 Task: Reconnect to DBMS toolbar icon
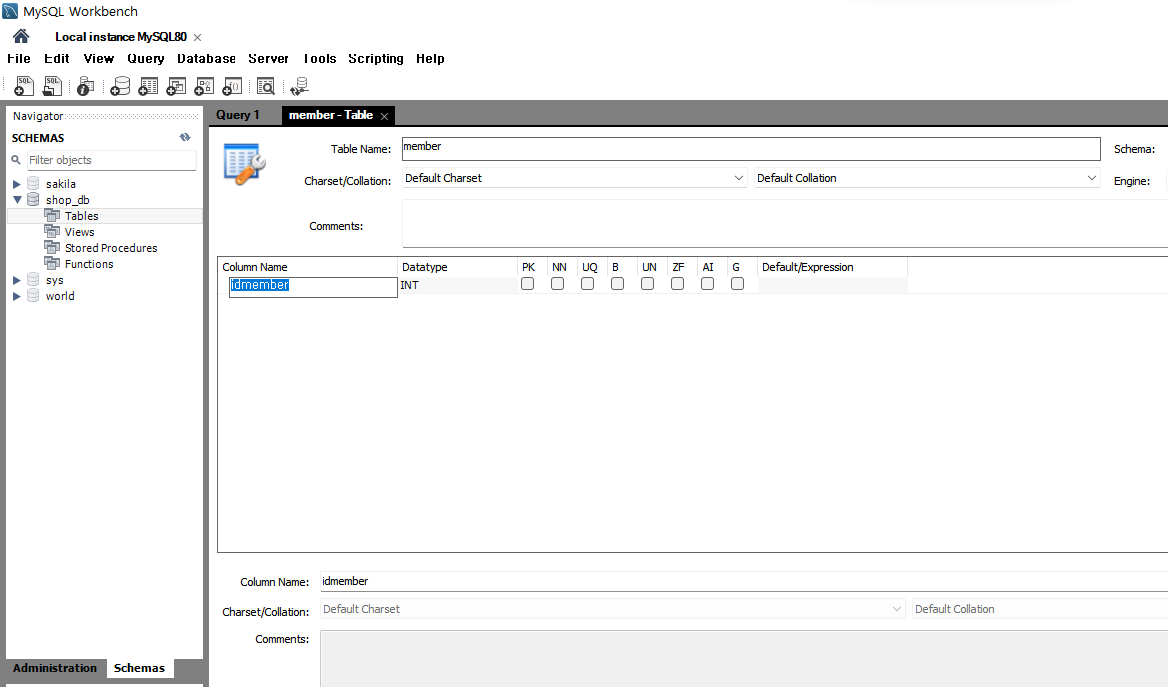299,86
